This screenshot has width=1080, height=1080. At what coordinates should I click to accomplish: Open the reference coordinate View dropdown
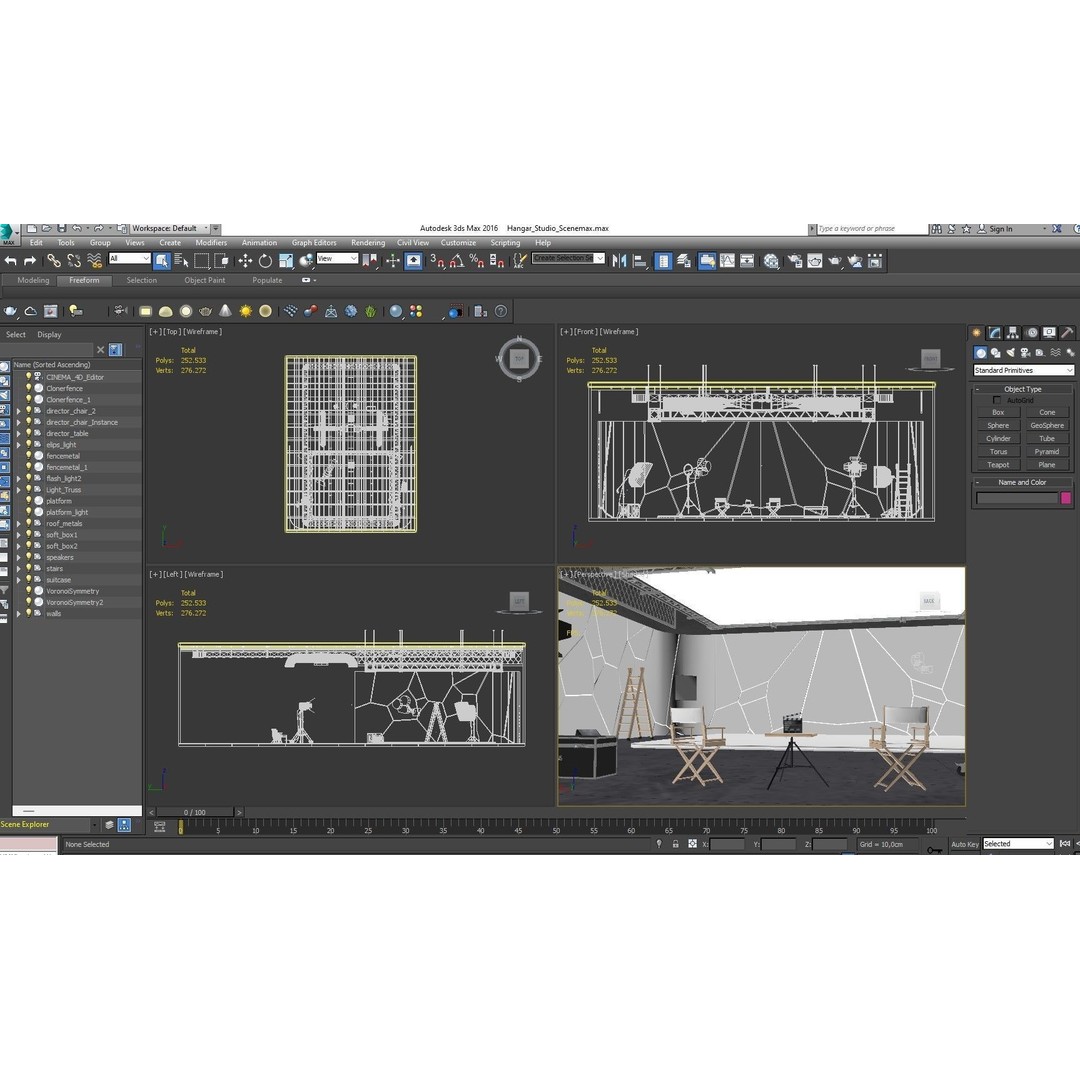point(338,258)
